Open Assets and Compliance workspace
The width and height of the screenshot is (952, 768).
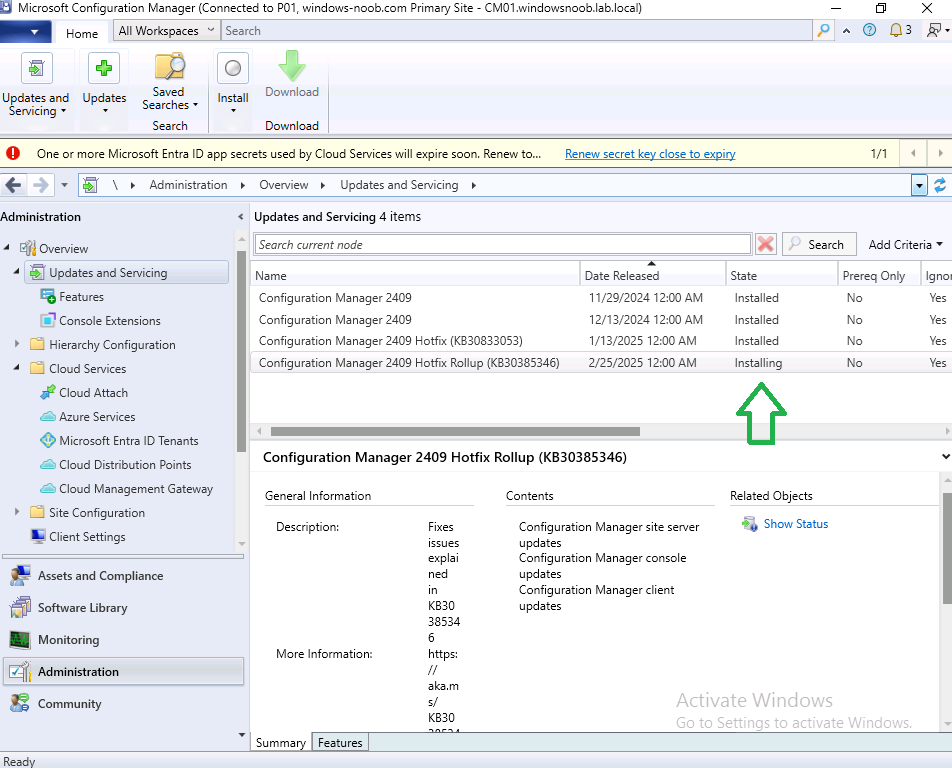click(x=123, y=576)
